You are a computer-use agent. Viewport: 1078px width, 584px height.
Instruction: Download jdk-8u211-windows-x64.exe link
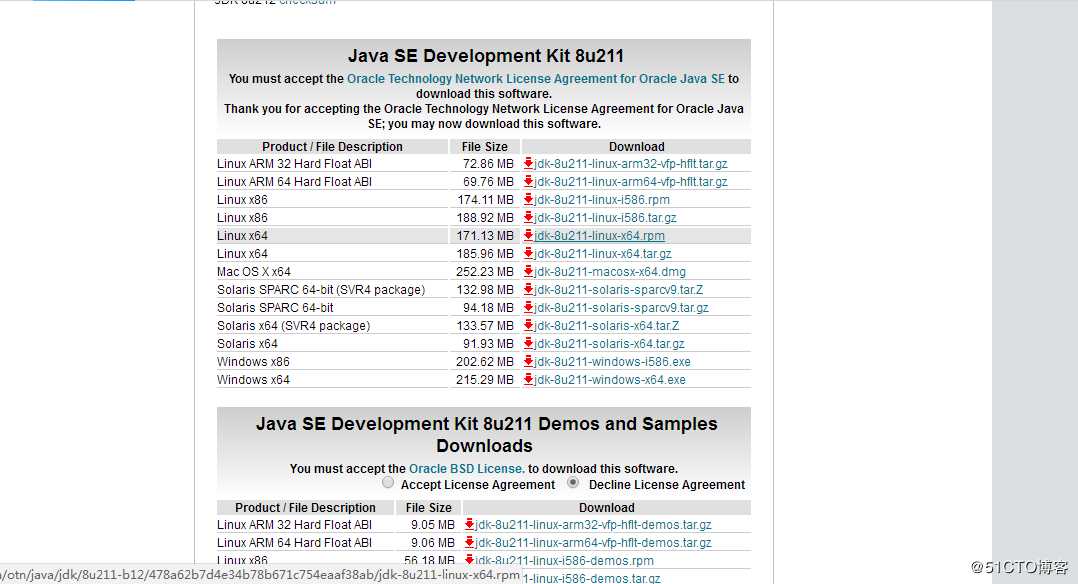[610, 379]
